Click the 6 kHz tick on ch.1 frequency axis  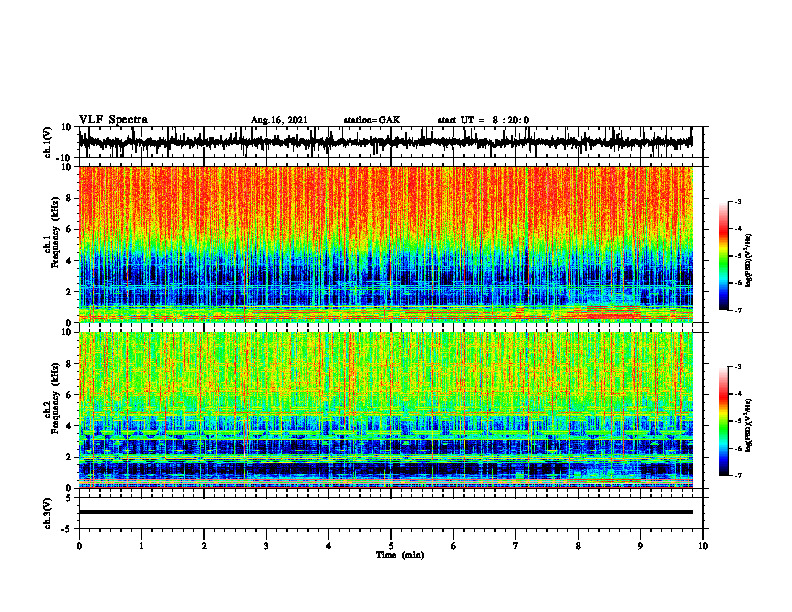coord(69,230)
